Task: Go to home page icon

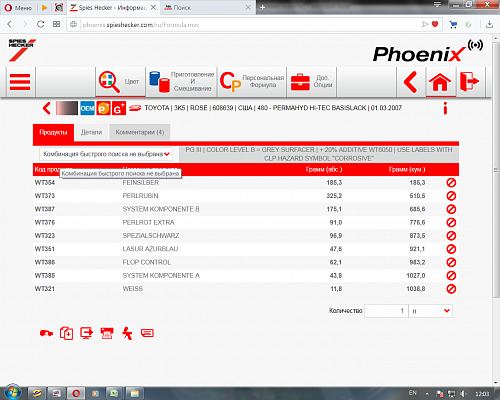Action: coord(440,82)
